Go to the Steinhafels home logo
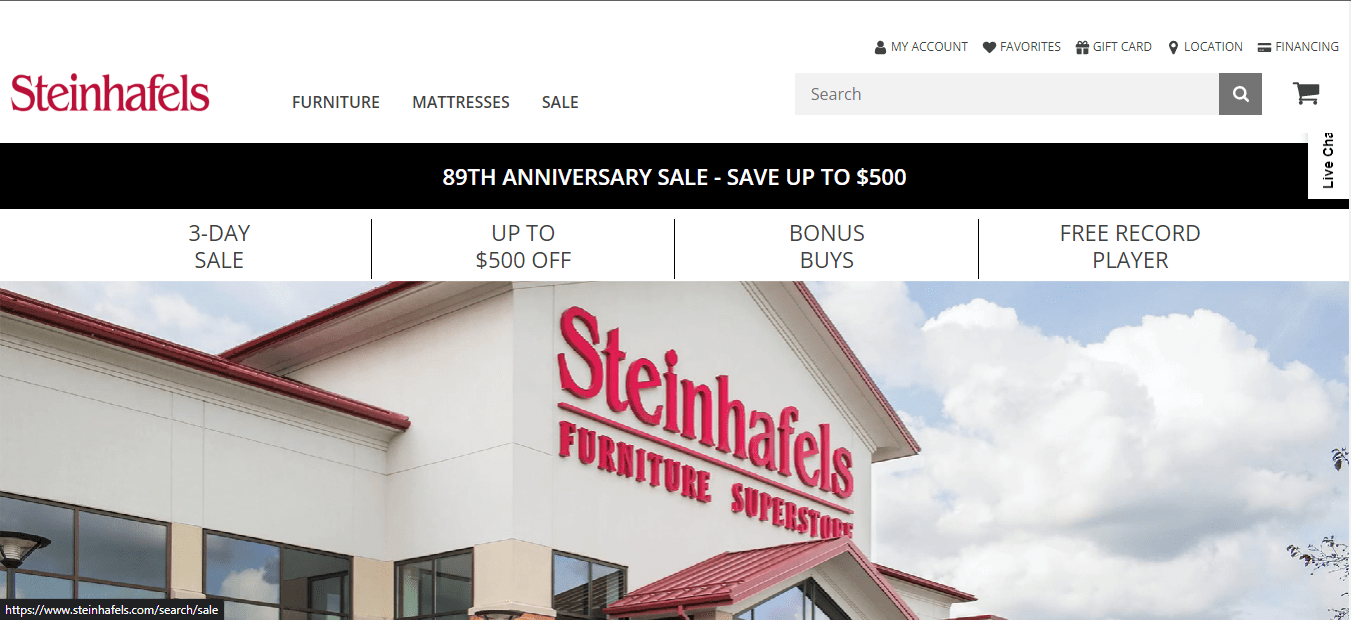Viewport: 1351px width, 620px height. tap(110, 92)
